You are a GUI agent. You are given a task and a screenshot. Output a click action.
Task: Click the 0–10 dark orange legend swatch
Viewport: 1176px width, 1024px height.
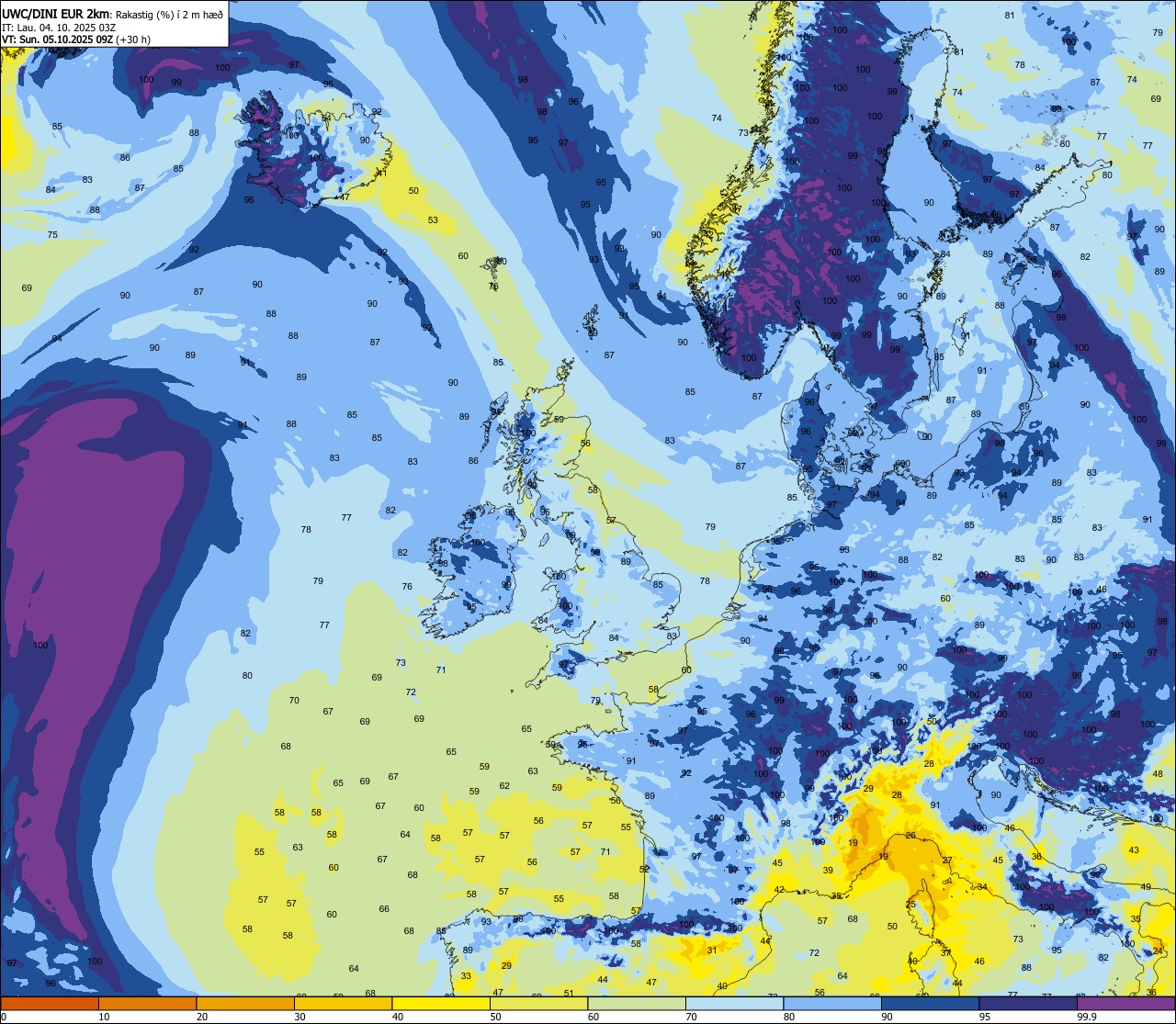[50, 1003]
